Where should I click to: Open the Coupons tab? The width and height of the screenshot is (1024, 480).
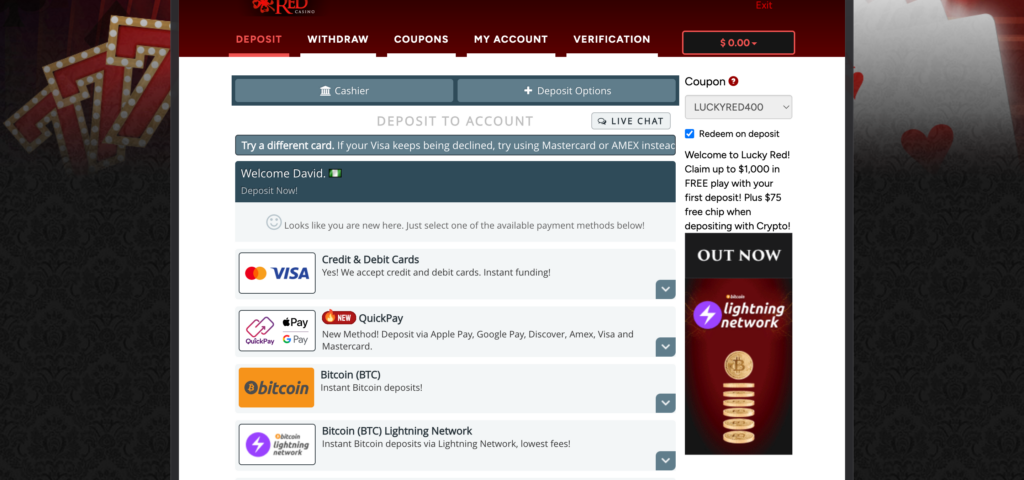click(x=421, y=39)
